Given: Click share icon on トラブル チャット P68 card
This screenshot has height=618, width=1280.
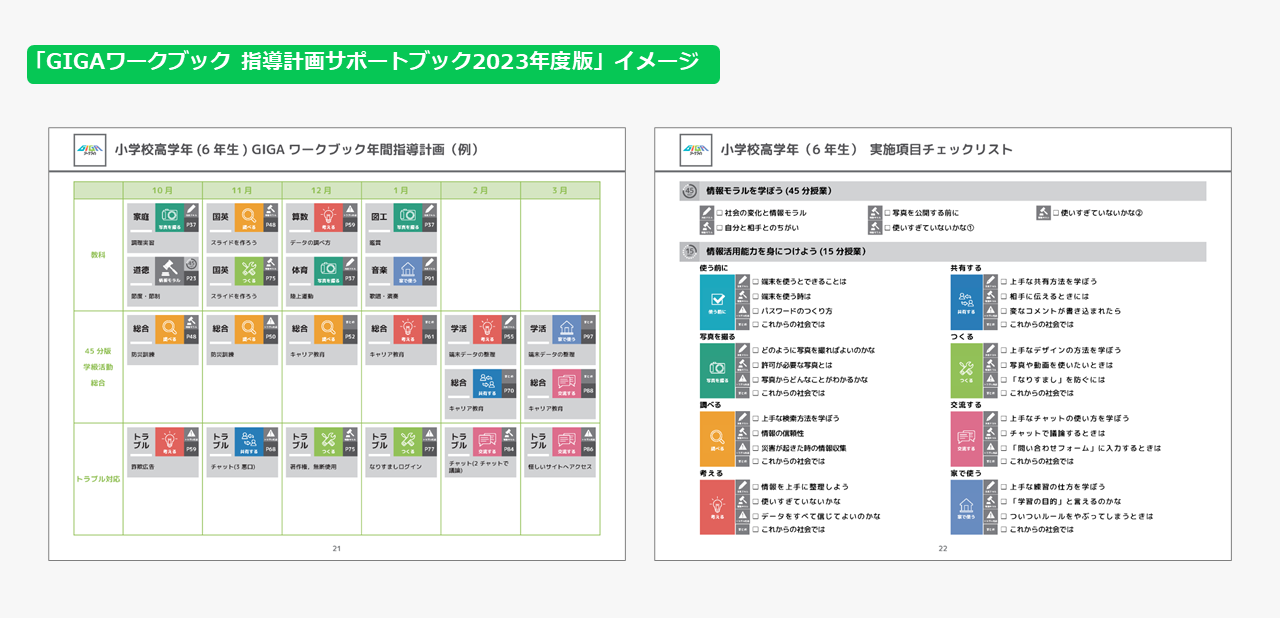Looking at the screenshot, I should point(249,441).
